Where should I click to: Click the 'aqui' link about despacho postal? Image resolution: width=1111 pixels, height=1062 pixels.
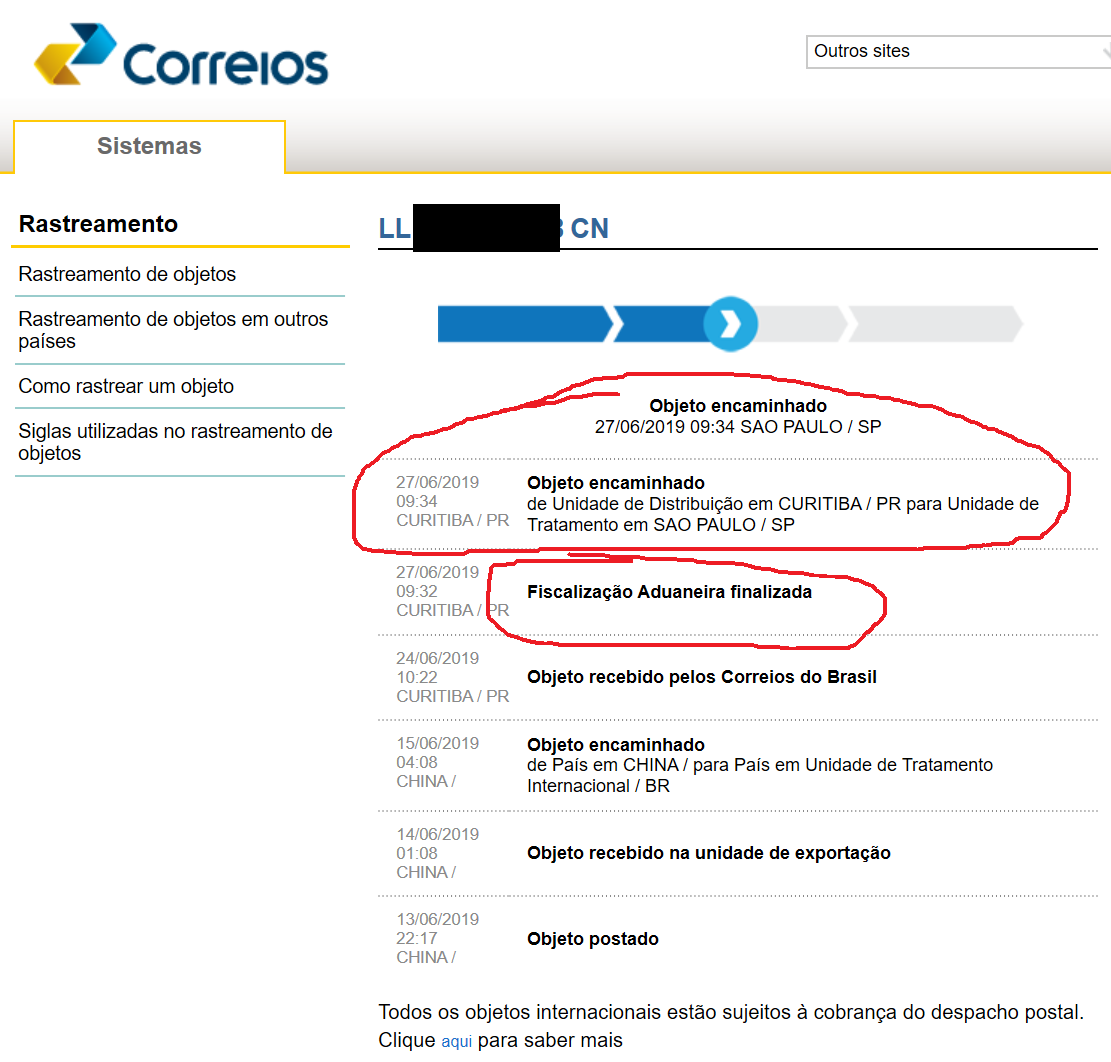coord(456,1041)
